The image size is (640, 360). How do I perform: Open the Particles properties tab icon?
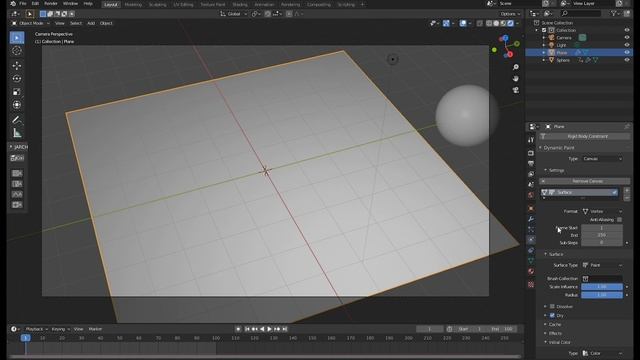[531, 230]
